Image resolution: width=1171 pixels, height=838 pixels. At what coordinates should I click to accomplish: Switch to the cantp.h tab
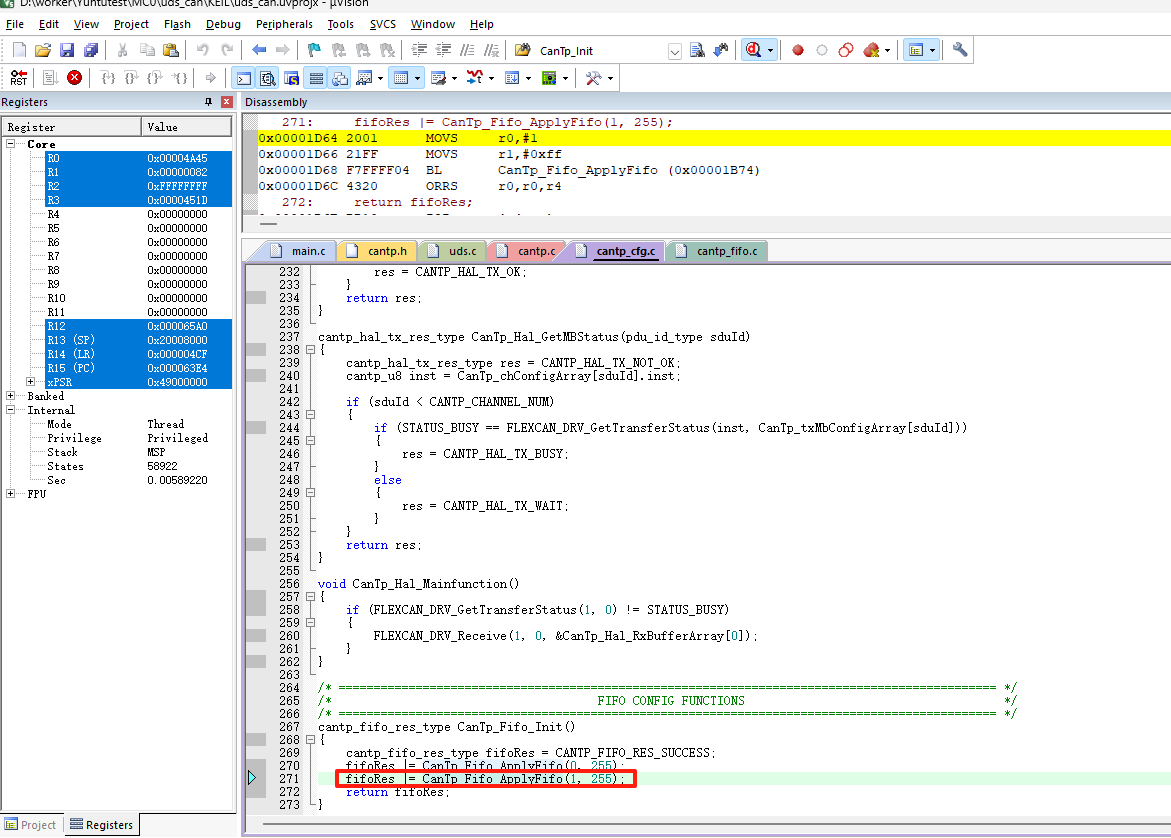click(378, 251)
